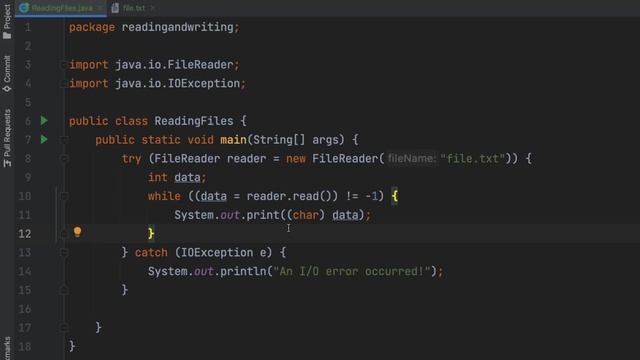Screen dimensions: 640x360
Task: Collapse the while loop at line 10
Action: tap(64, 196)
